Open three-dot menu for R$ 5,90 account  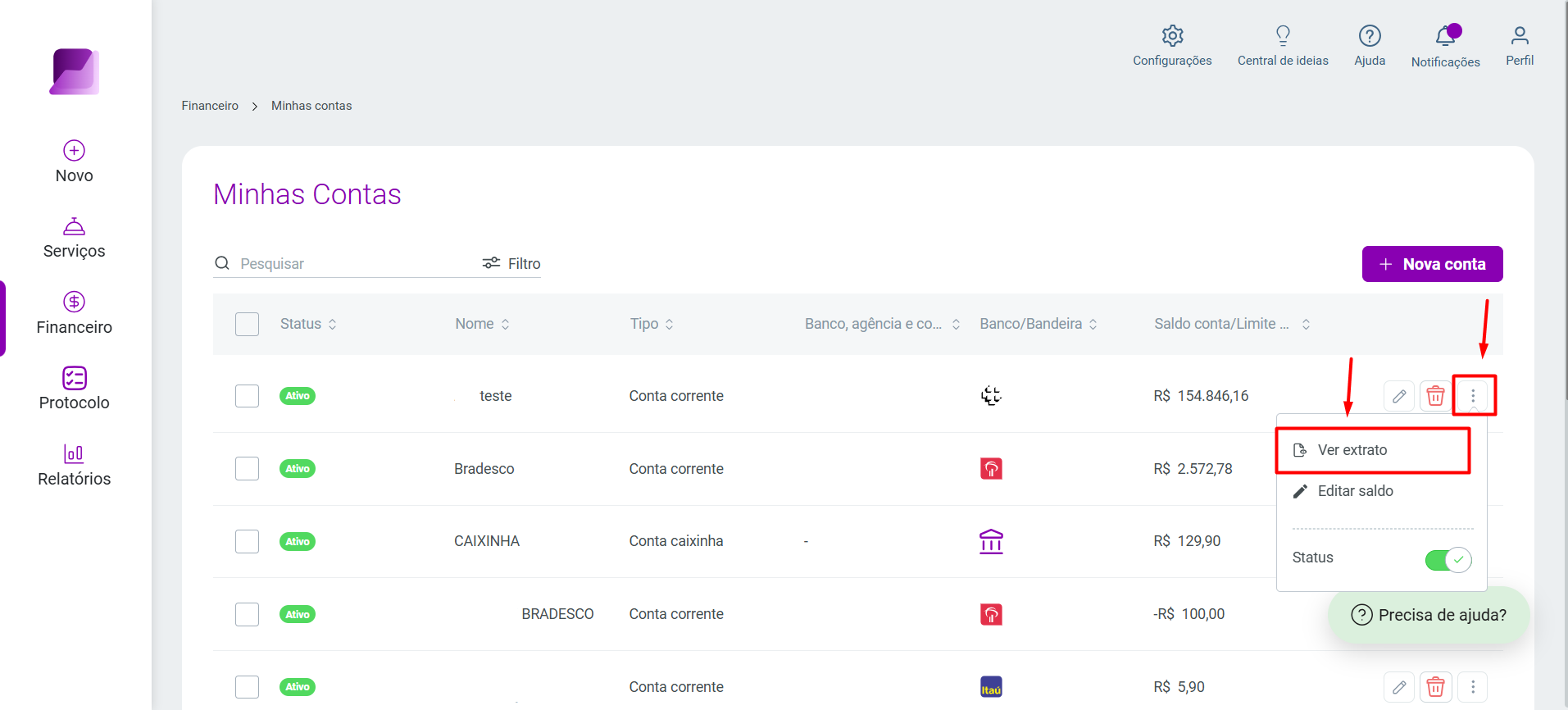(1473, 687)
